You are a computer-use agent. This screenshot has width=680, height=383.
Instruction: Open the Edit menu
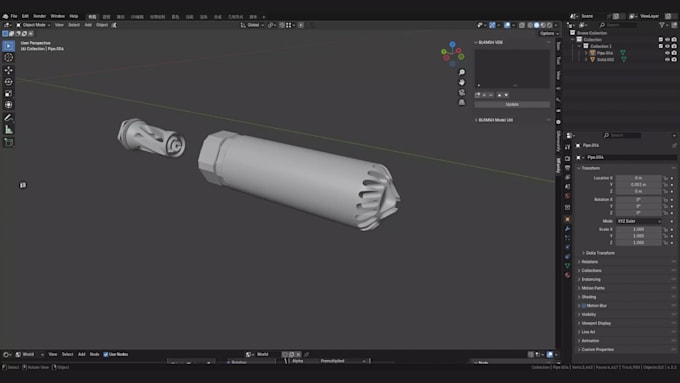[x=25, y=16]
